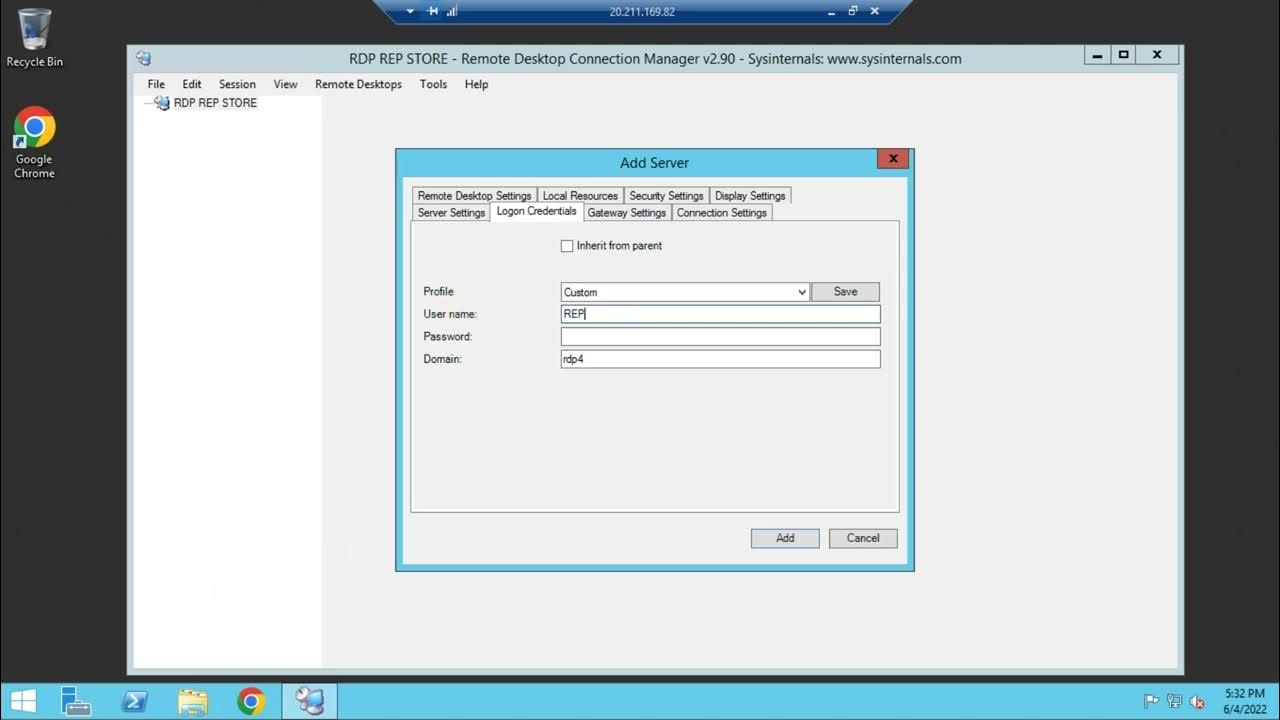Click the RDCMan window title icon
Image resolution: width=1280 pixels, height=720 pixels.
144,59
